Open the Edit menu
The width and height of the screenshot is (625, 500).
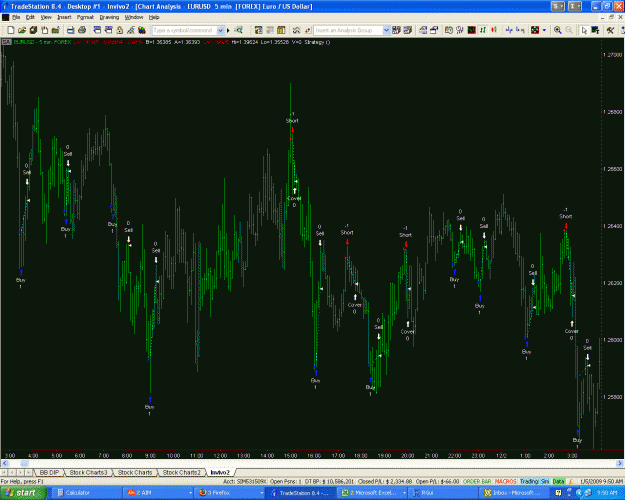(x=30, y=17)
